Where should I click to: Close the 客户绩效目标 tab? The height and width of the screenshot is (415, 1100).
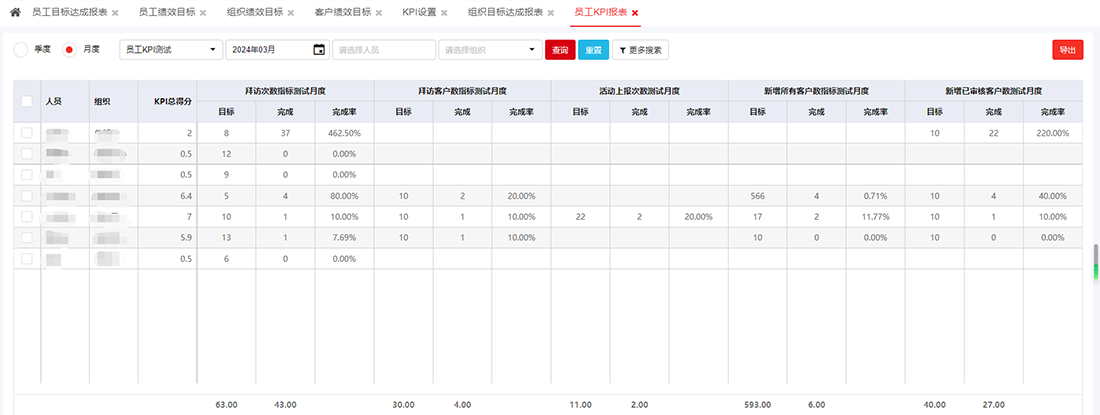pyautogui.click(x=379, y=13)
